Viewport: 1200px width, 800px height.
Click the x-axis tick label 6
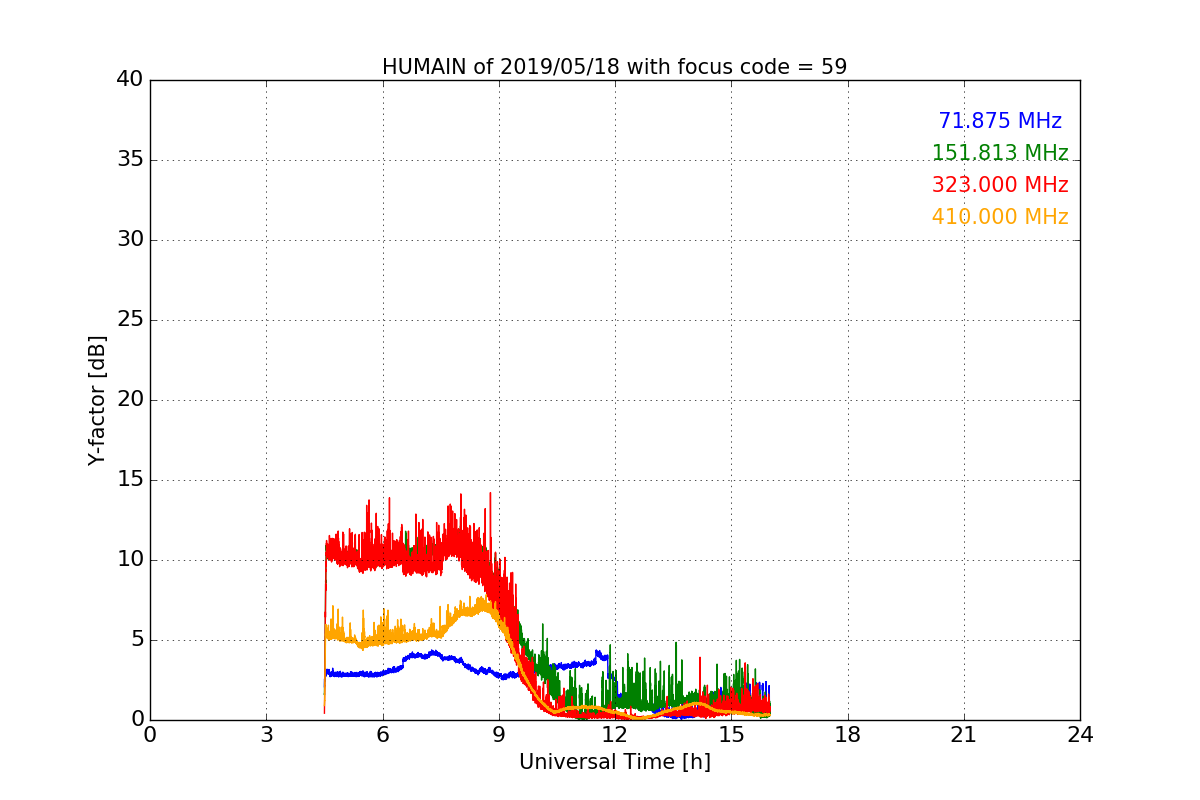tap(382, 735)
